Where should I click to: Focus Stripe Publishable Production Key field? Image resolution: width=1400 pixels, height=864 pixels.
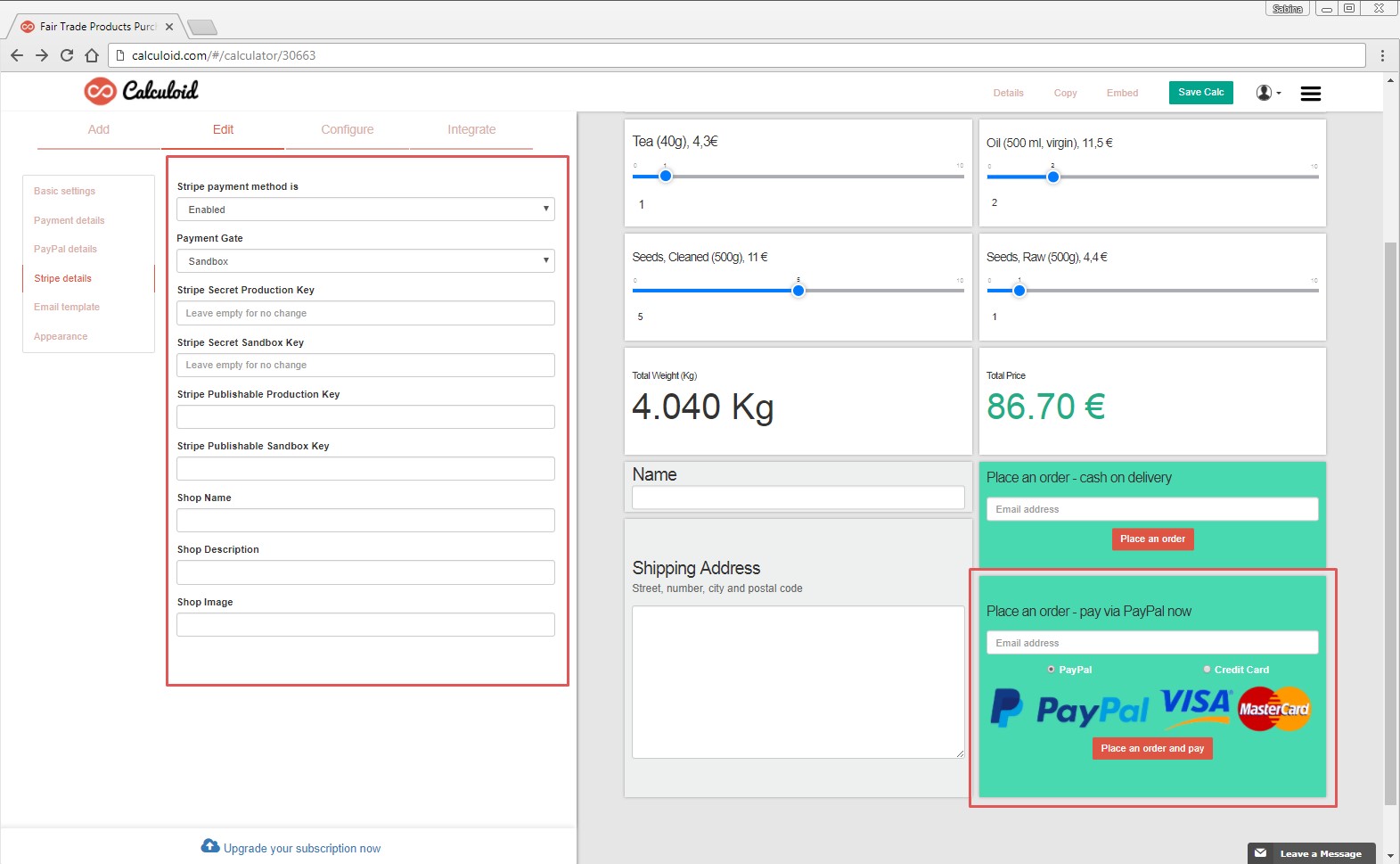pos(365,416)
